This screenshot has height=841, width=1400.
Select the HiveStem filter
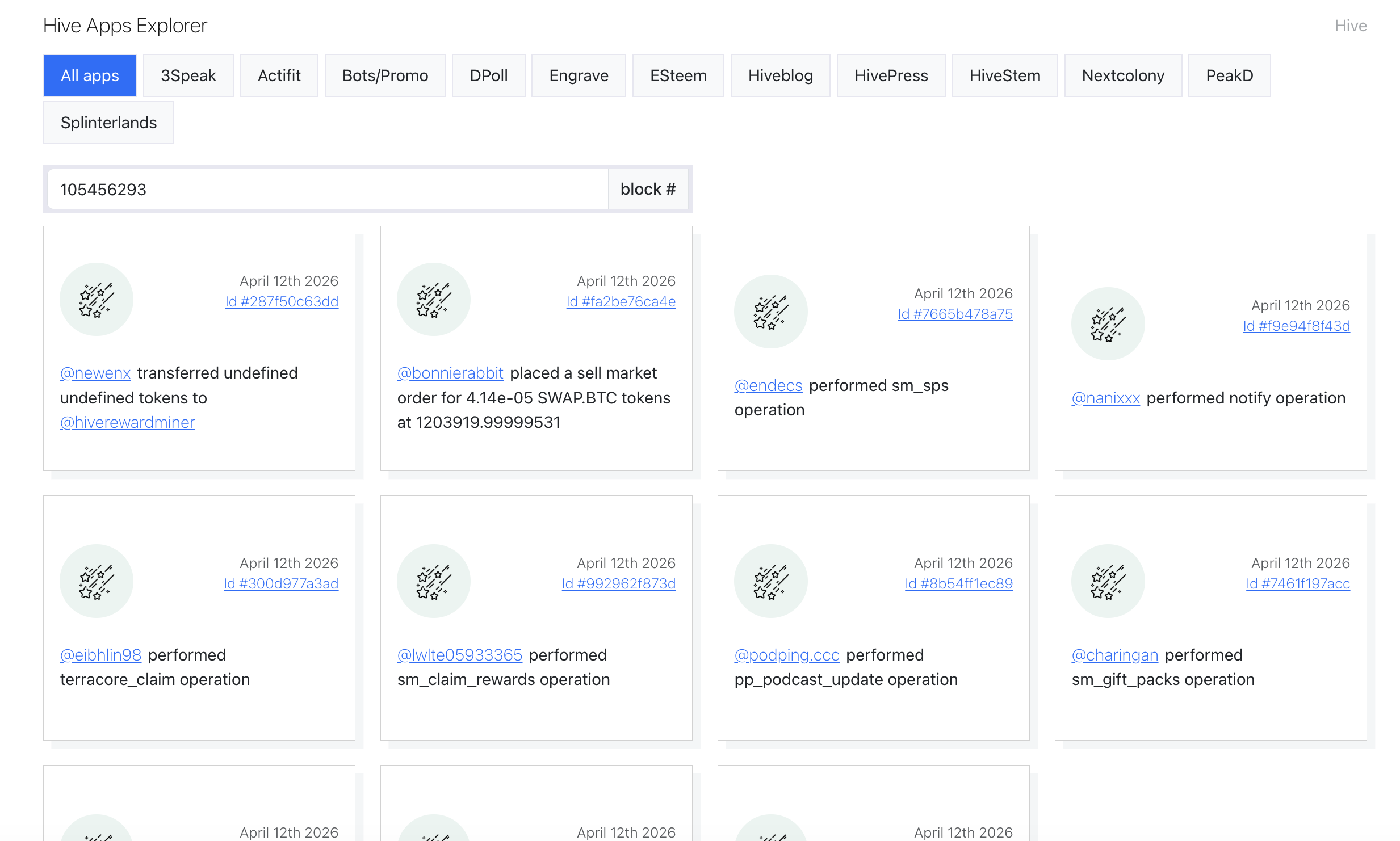coord(1005,75)
